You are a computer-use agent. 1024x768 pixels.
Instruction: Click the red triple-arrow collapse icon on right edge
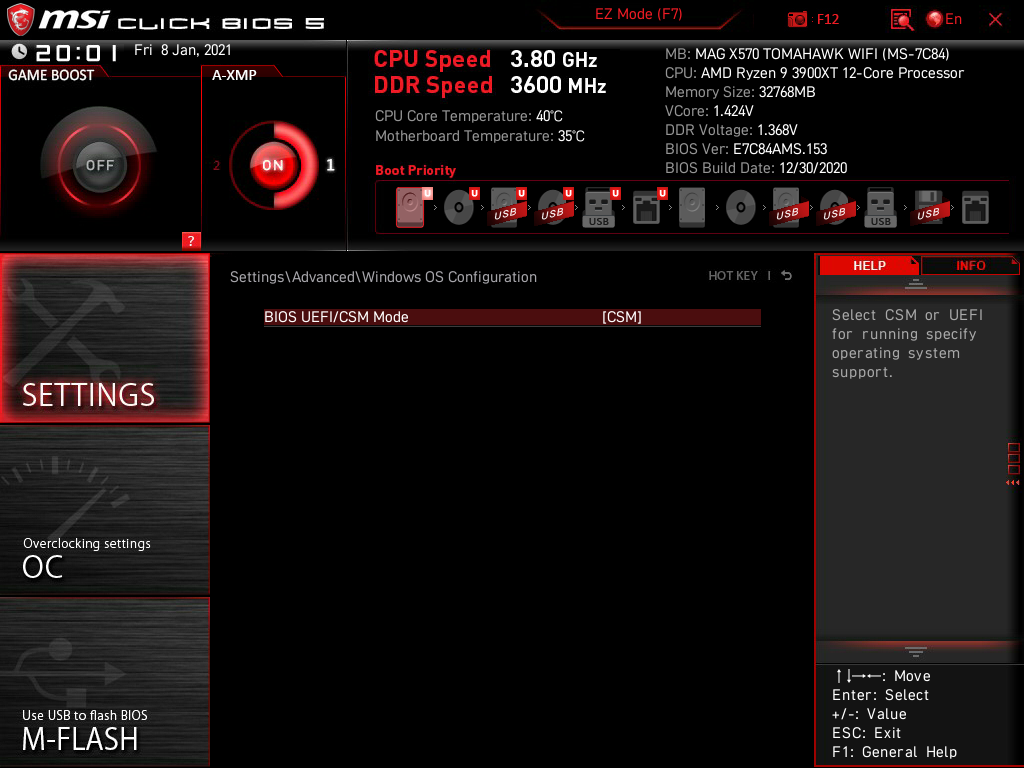tap(1012, 483)
